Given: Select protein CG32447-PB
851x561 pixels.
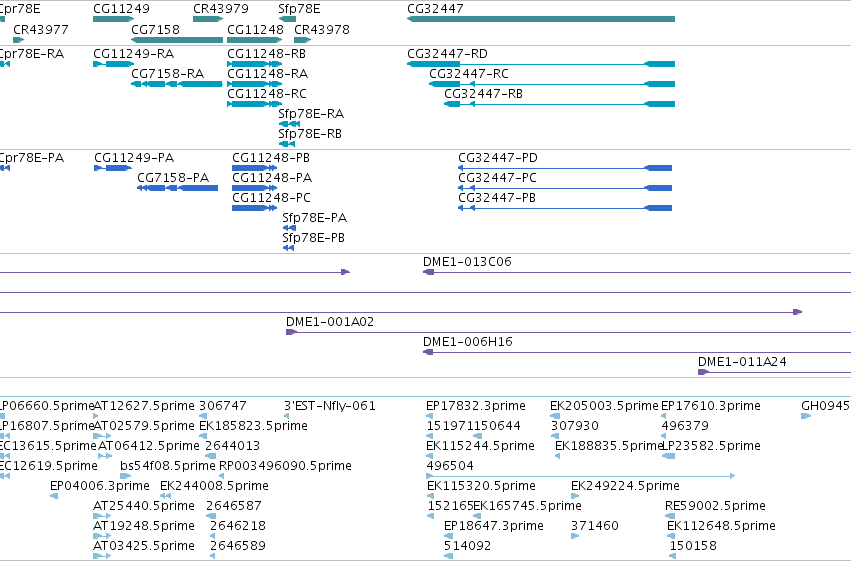Looking at the screenshot, I should point(565,208).
